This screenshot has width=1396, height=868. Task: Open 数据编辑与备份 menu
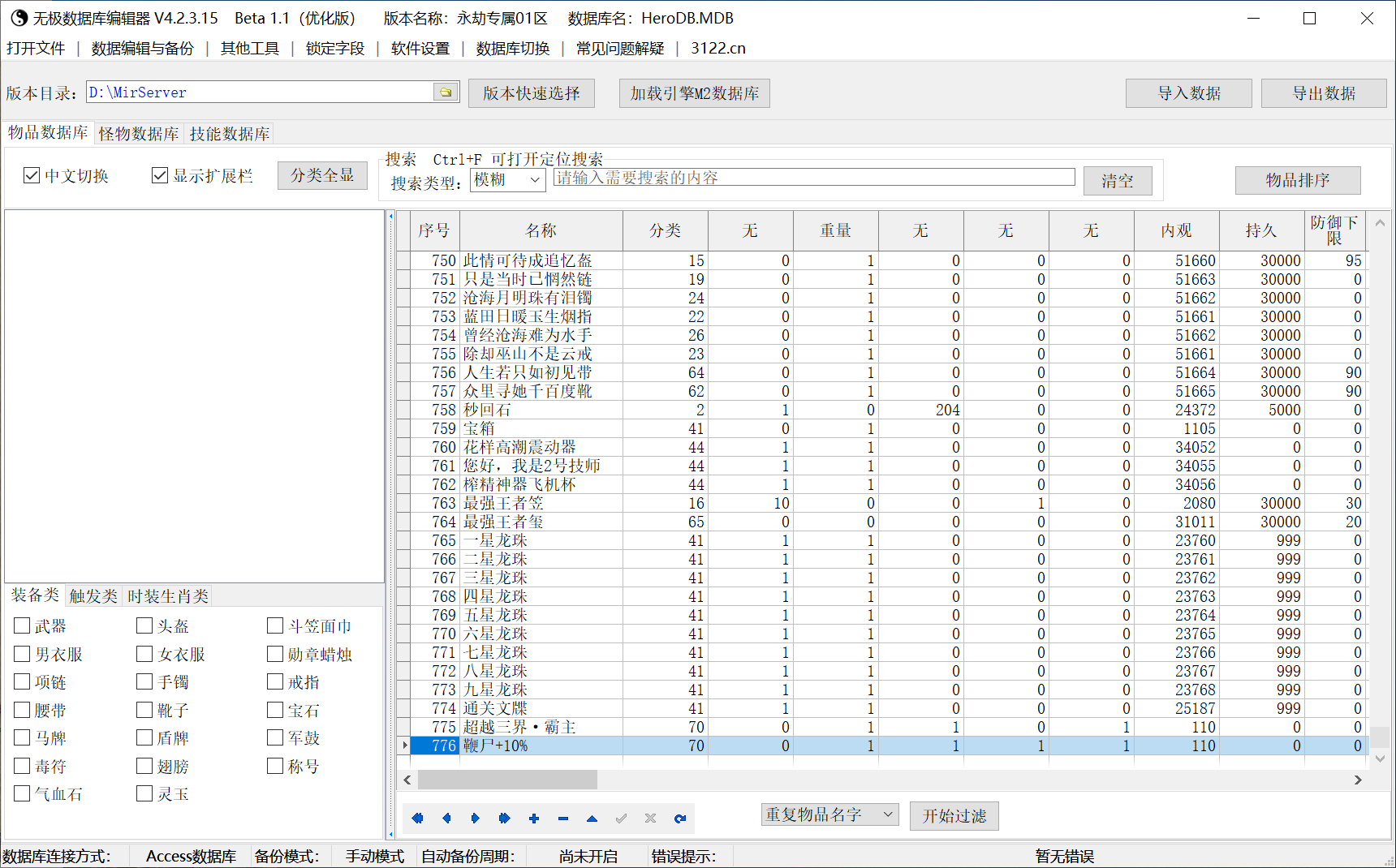click(x=143, y=49)
